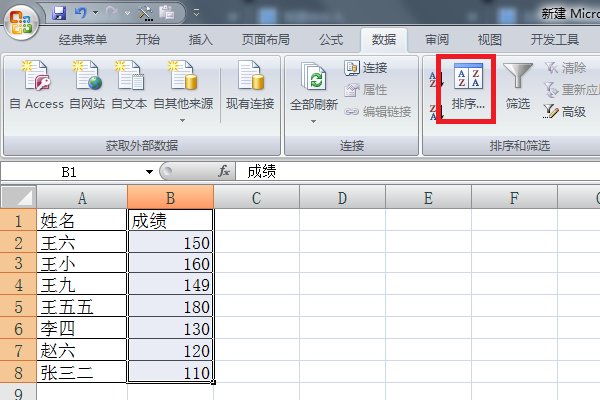Toggle the 筛选 filter funnel
The width and height of the screenshot is (600, 400).
pos(518,86)
